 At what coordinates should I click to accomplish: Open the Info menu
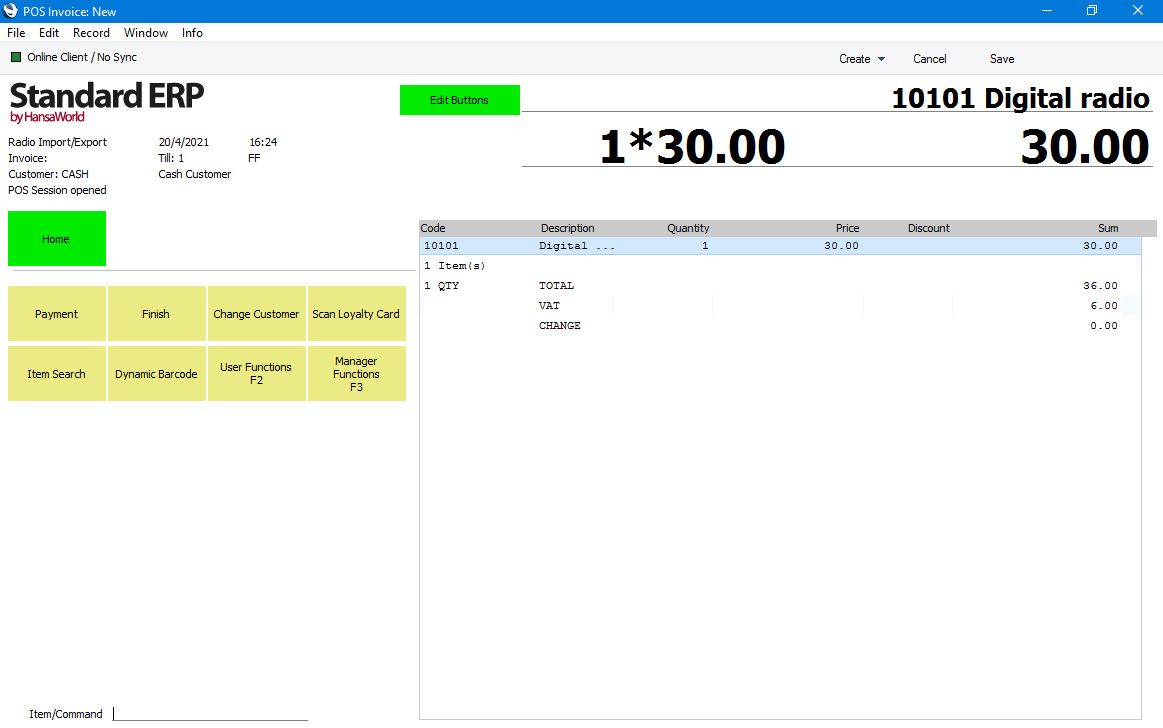click(x=192, y=33)
